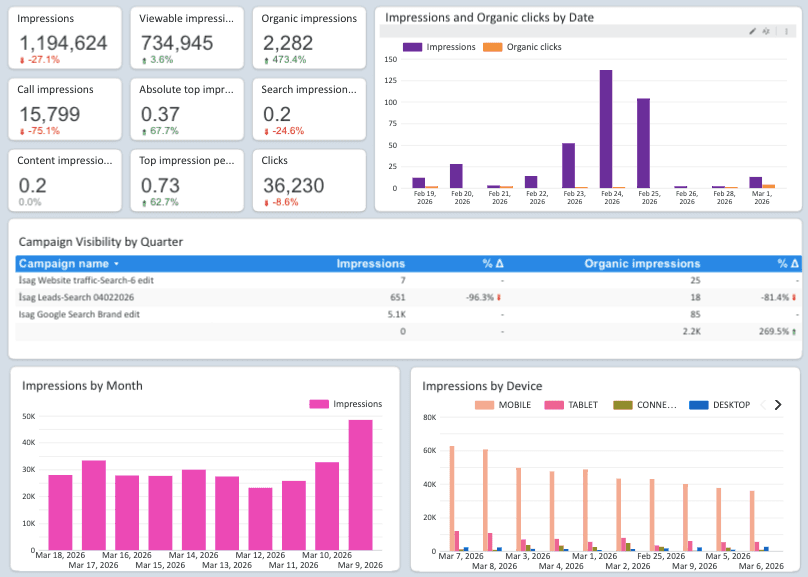The width and height of the screenshot is (808, 577).
Task: Open the three-dot options menu on the date chart
Action: (786, 31)
